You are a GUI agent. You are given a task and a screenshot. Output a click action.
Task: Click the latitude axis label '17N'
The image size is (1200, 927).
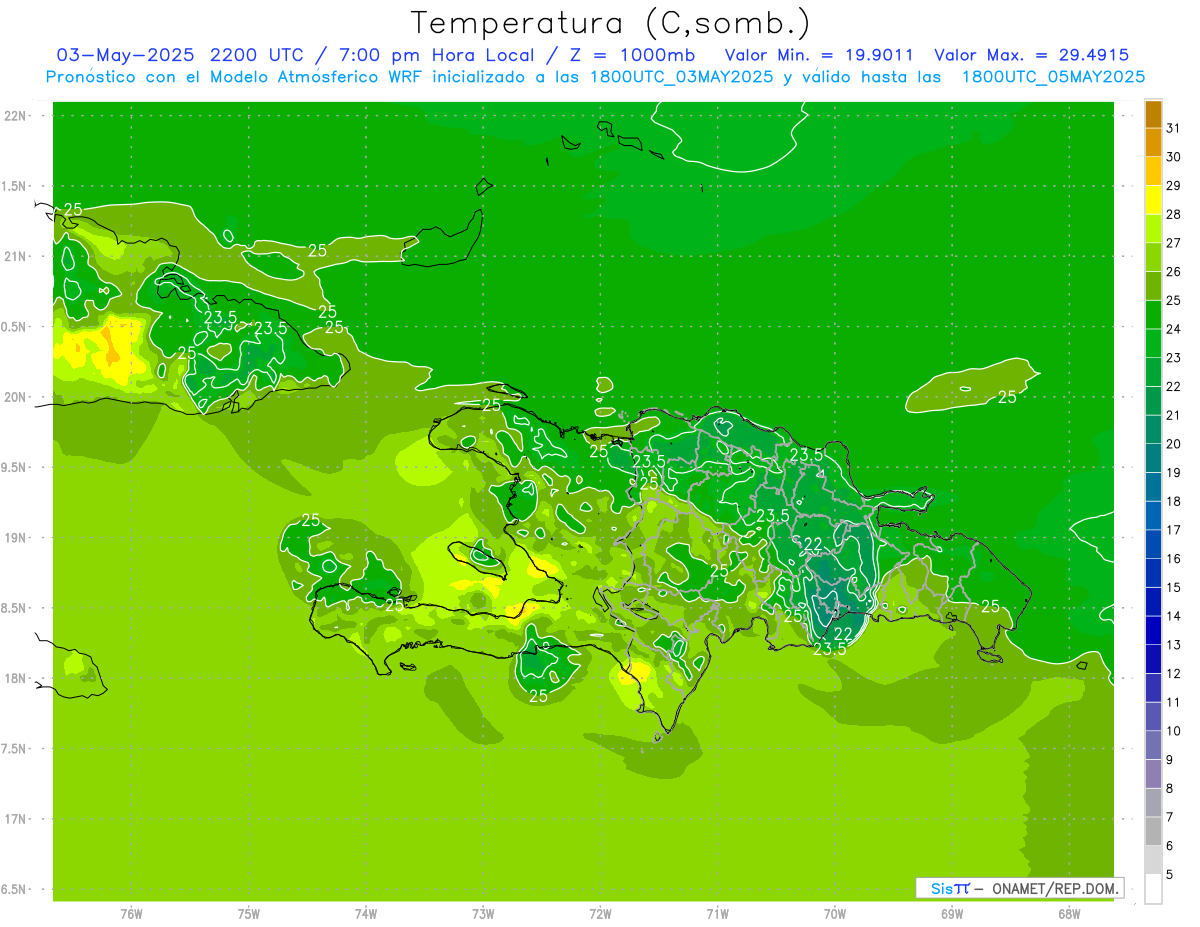[16, 819]
